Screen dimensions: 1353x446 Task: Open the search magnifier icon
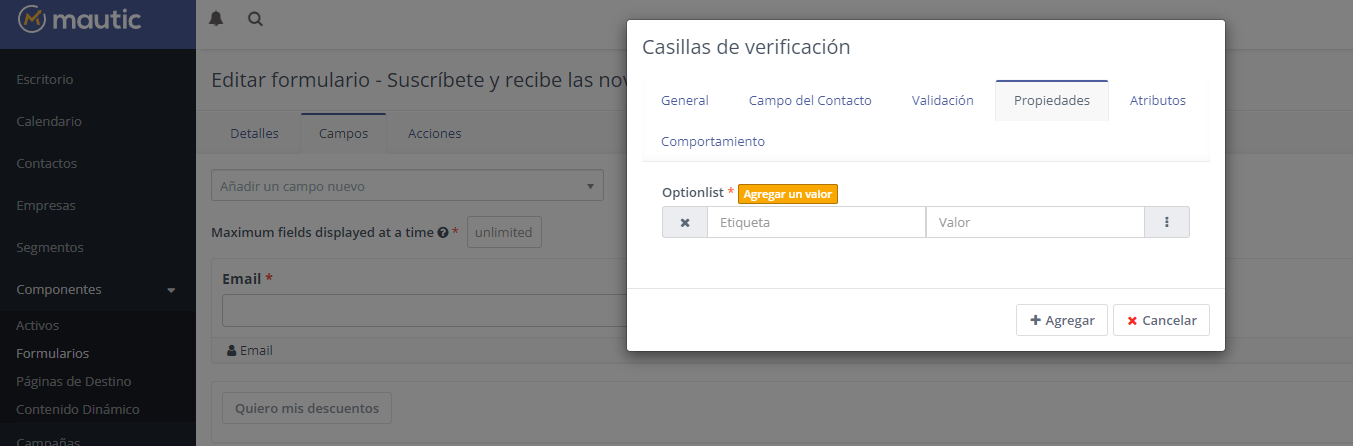coord(255,19)
